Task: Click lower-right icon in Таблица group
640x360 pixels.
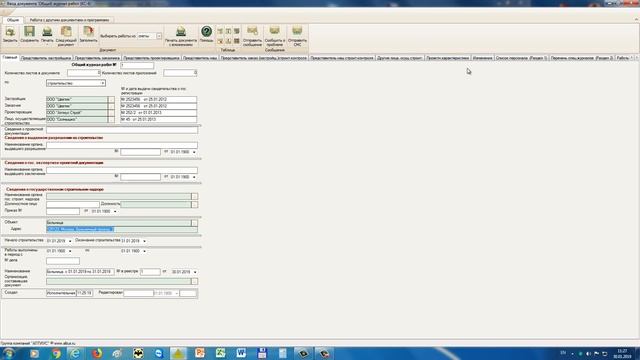Action: (237, 41)
